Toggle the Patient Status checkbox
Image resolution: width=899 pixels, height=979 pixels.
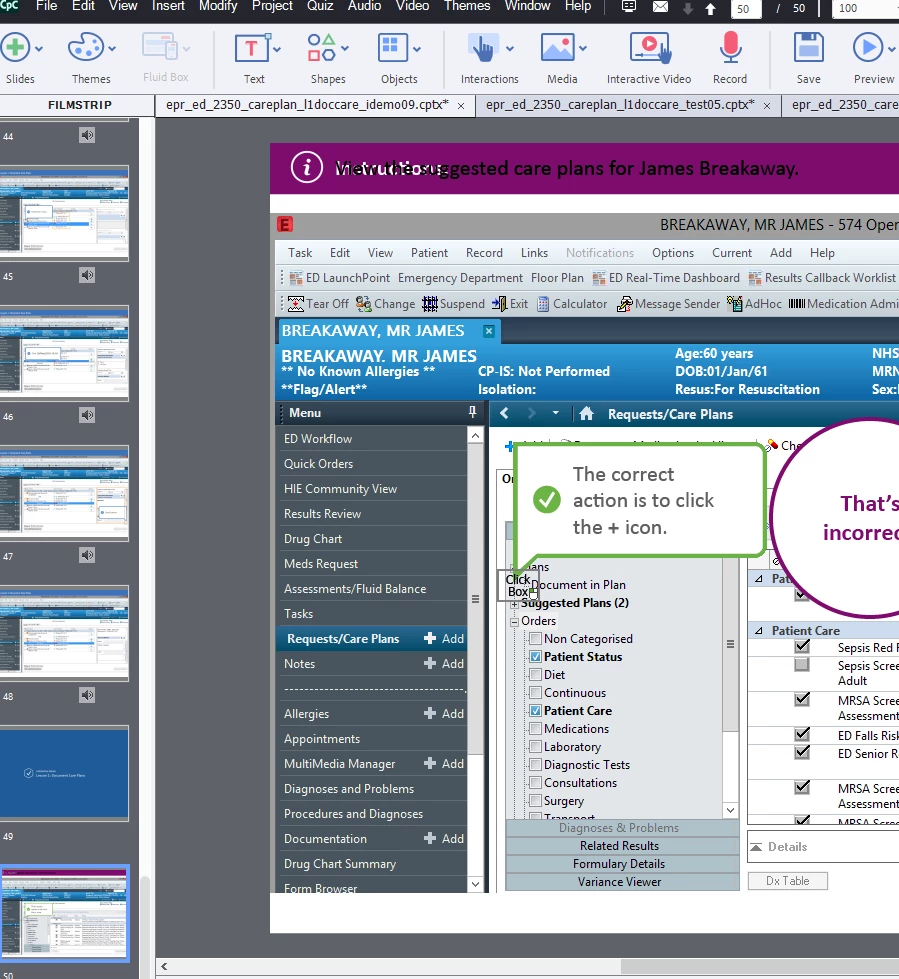pos(535,657)
